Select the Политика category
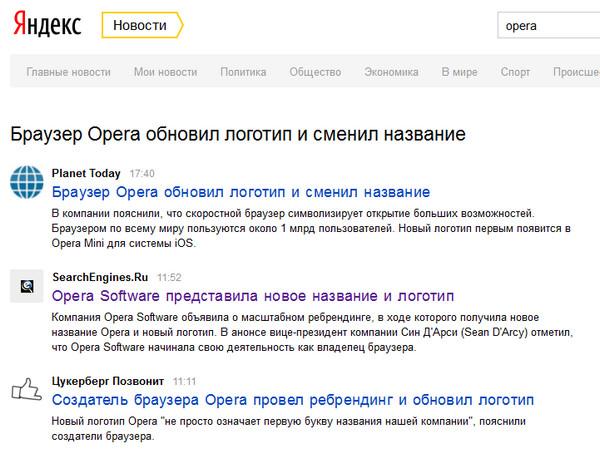This screenshot has height=459, width=600. tap(243, 72)
